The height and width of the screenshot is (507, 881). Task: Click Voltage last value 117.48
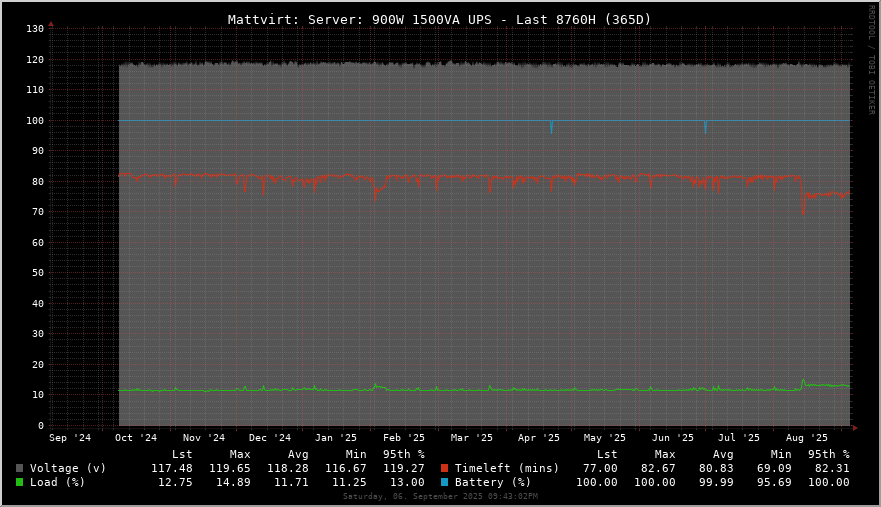pyautogui.click(x=172, y=468)
